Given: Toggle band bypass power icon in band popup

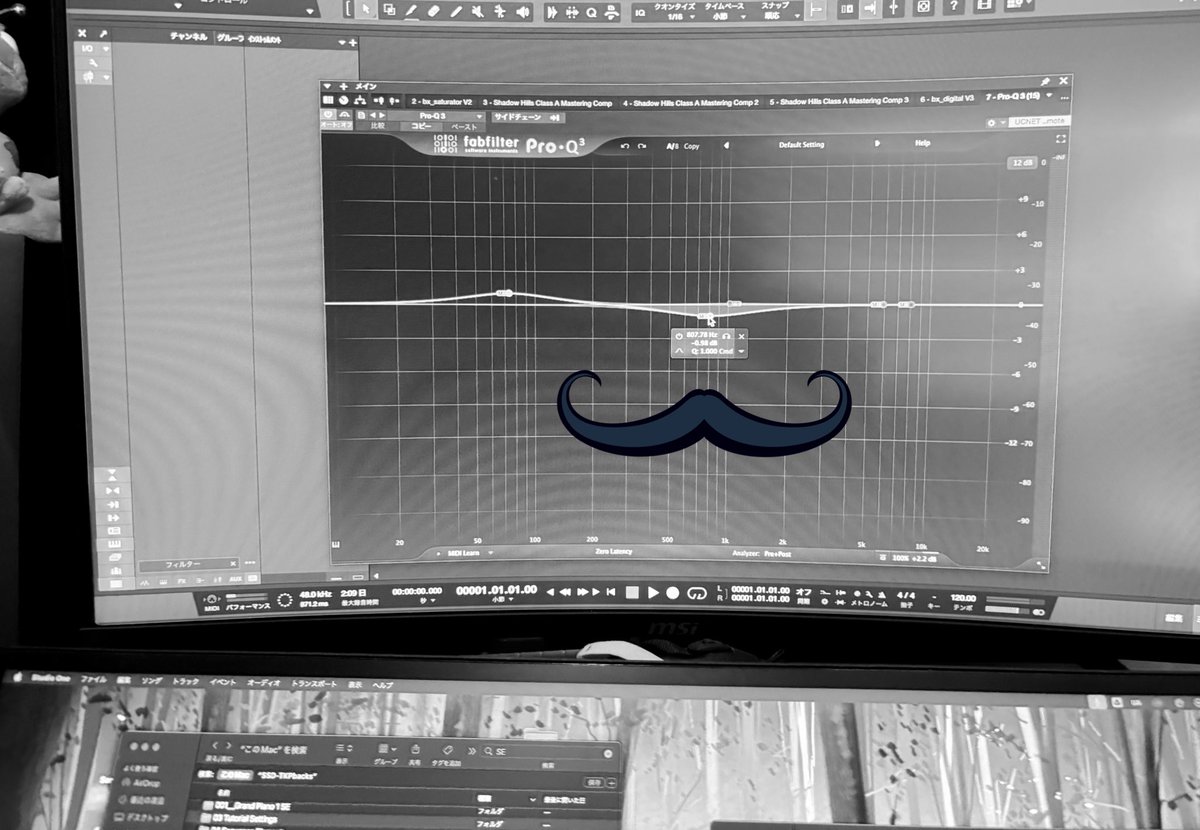Looking at the screenshot, I should 680,336.
